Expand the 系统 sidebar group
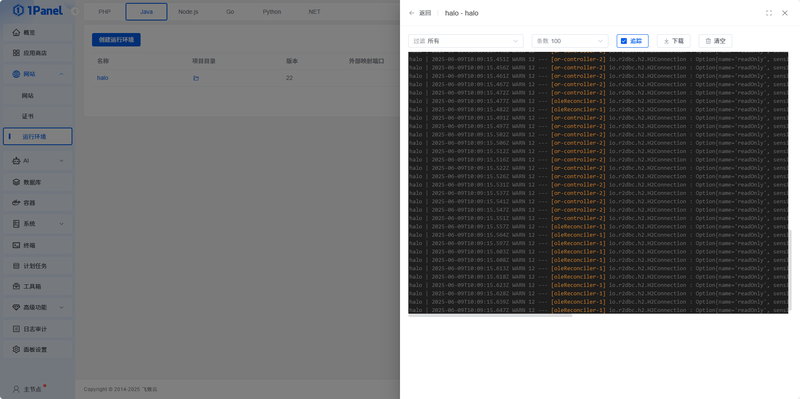Screen dimensions: 800x399 point(61,223)
